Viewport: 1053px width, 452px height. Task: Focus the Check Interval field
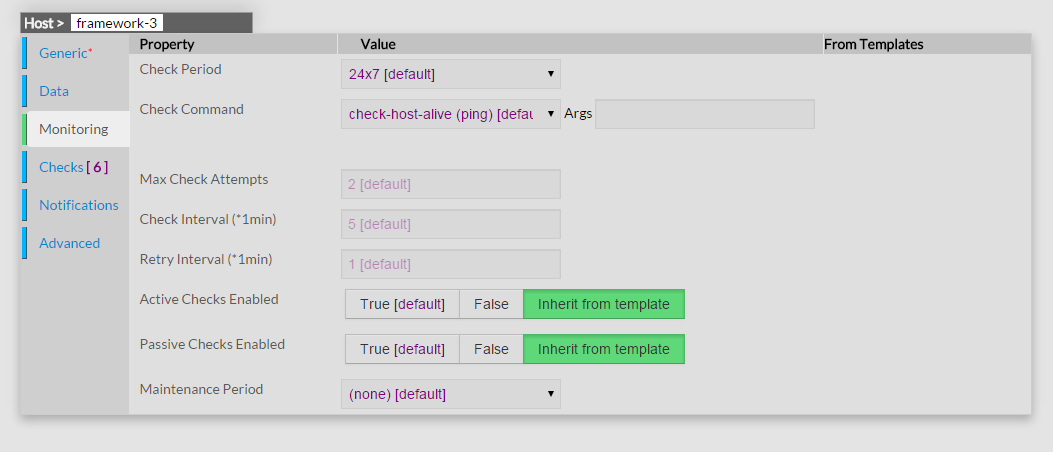[x=450, y=224]
